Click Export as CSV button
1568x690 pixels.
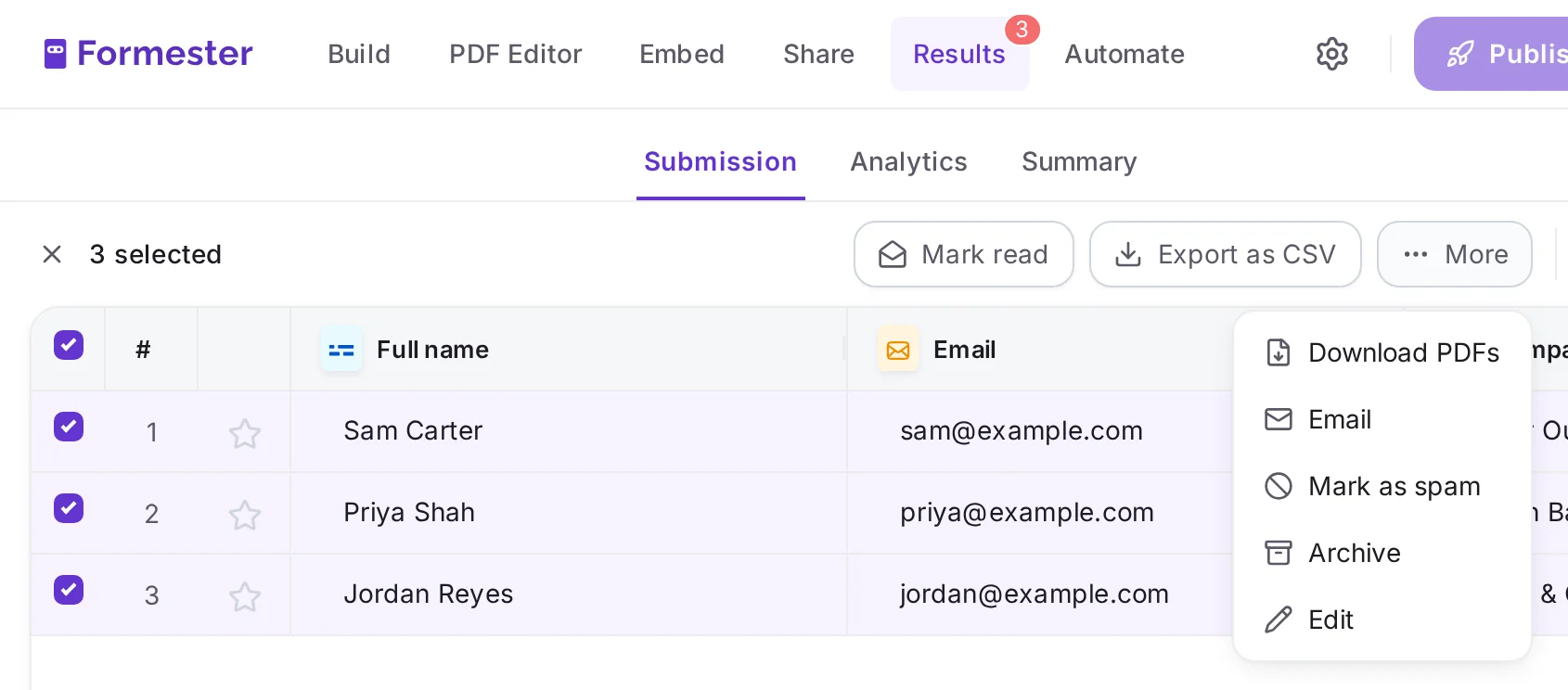tap(1226, 254)
